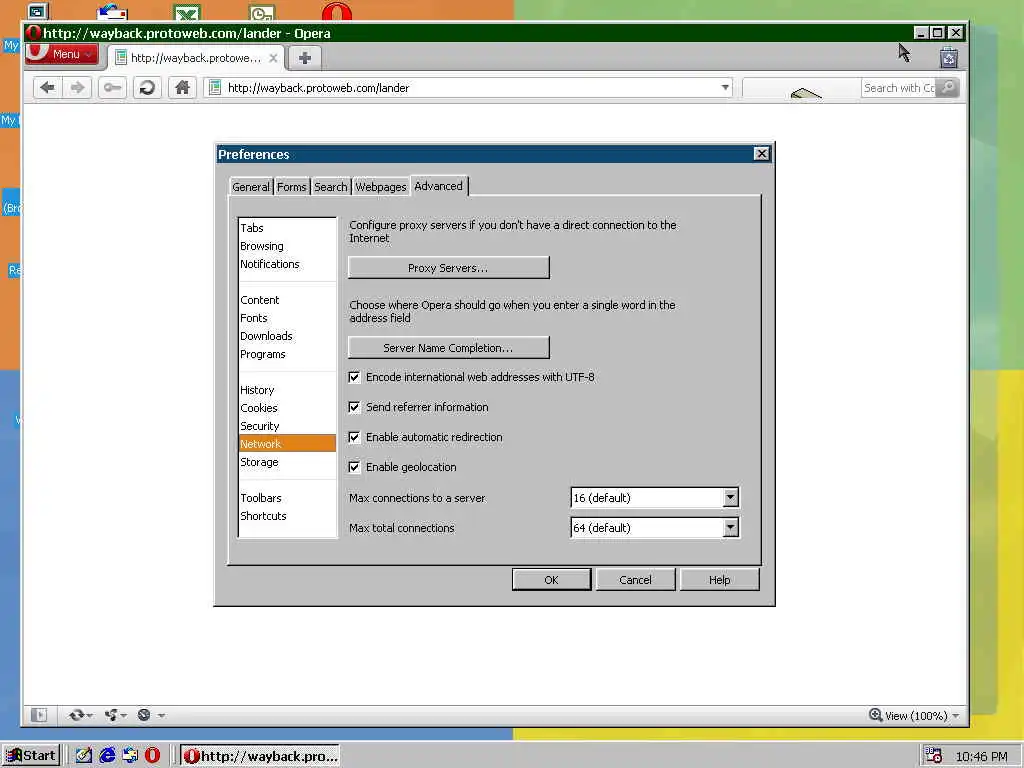Image resolution: width=1024 pixels, height=768 pixels.
Task: Go forward with the Forward arrow
Action: point(77,88)
